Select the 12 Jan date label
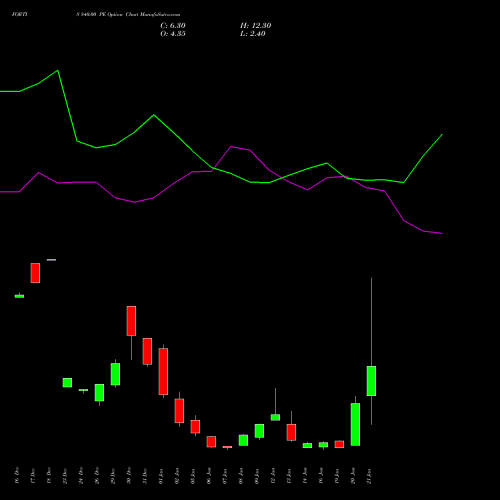The width and height of the screenshot is (500, 500). tap(273, 476)
